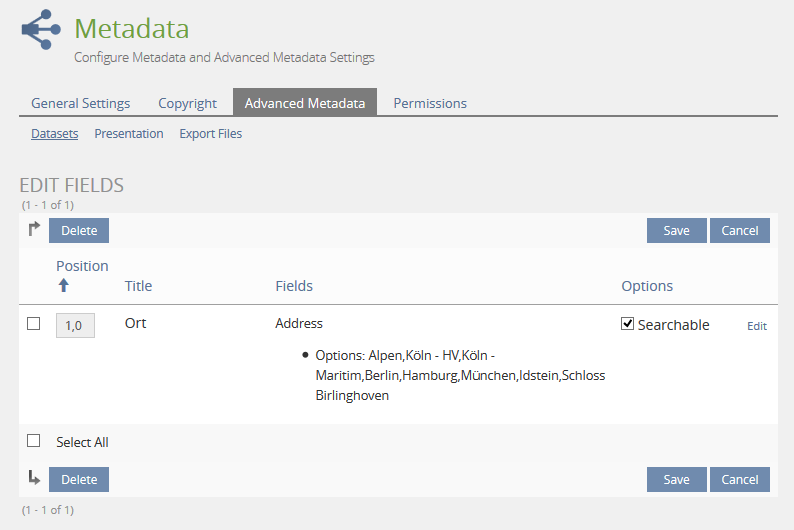Tick the checkbox for the Ort row
Image resolution: width=794 pixels, height=530 pixels.
pyautogui.click(x=34, y=324)
